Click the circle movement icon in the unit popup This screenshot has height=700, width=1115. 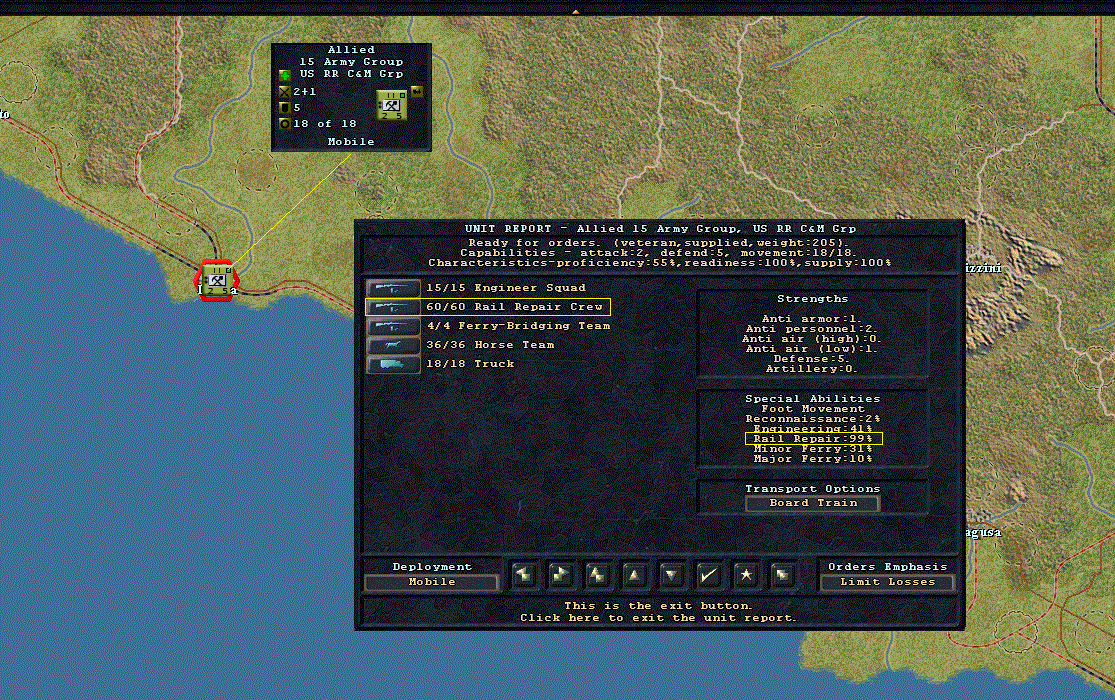pos(284,124)
